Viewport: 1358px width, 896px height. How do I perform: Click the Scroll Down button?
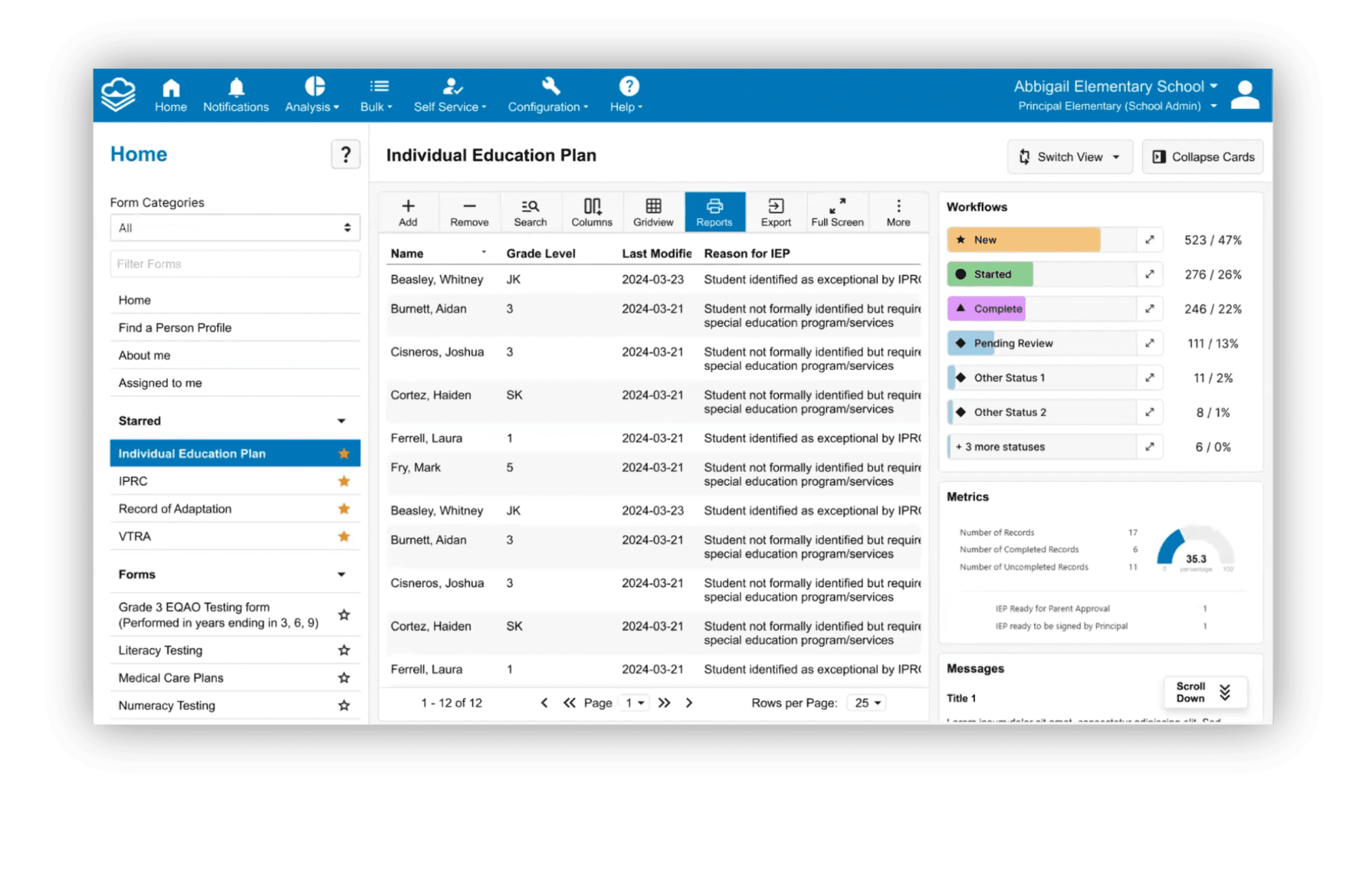click(x=1205, y=692)
